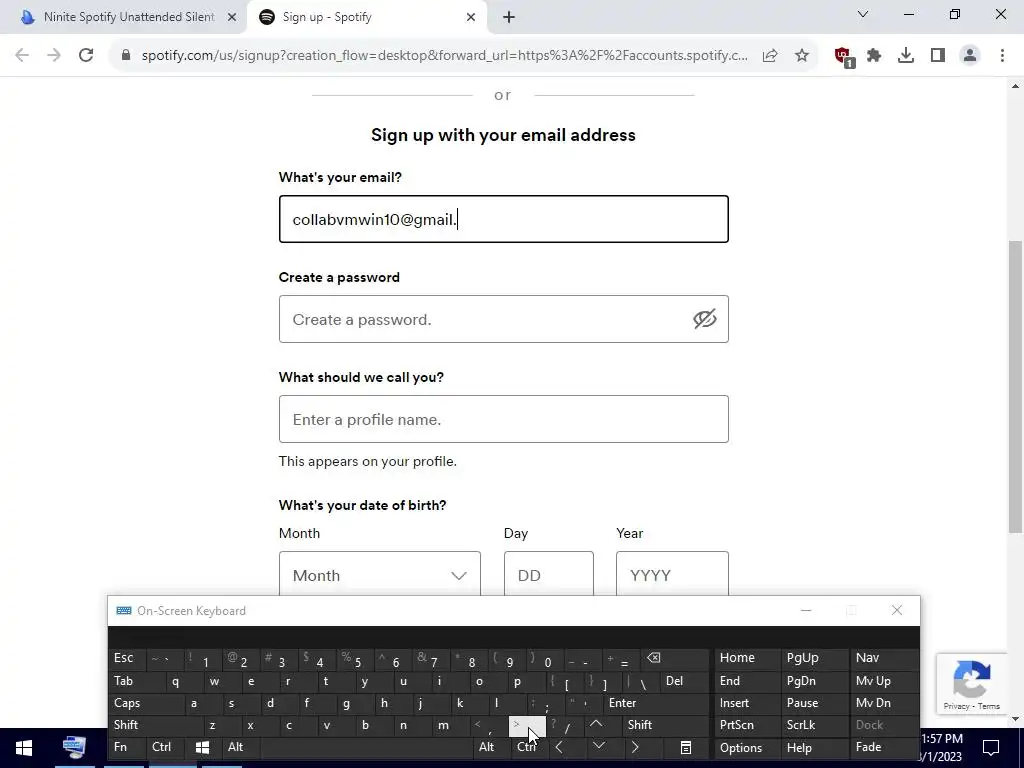Image resolution: width=1024 pixels, height=768 pixels.
Task: Minimize the On-Screen Keyboard window
Action: pyautogui.click(x=806, y=611)
